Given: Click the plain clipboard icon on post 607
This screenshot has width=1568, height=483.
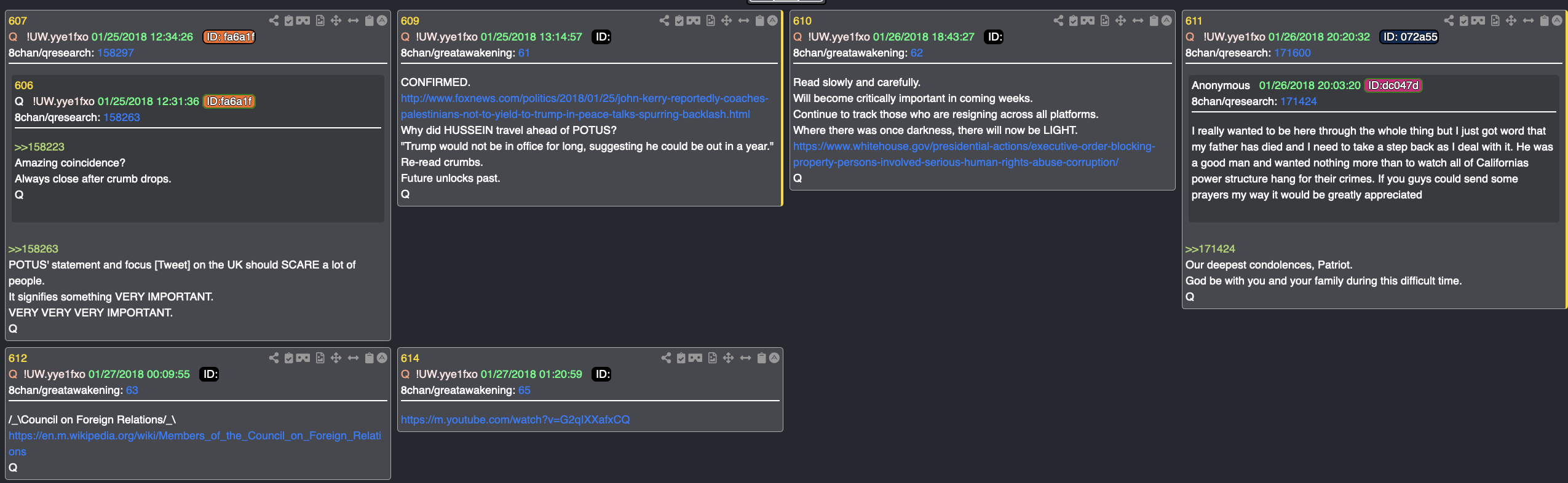Looking at the screenshot, I should (369, 20).
